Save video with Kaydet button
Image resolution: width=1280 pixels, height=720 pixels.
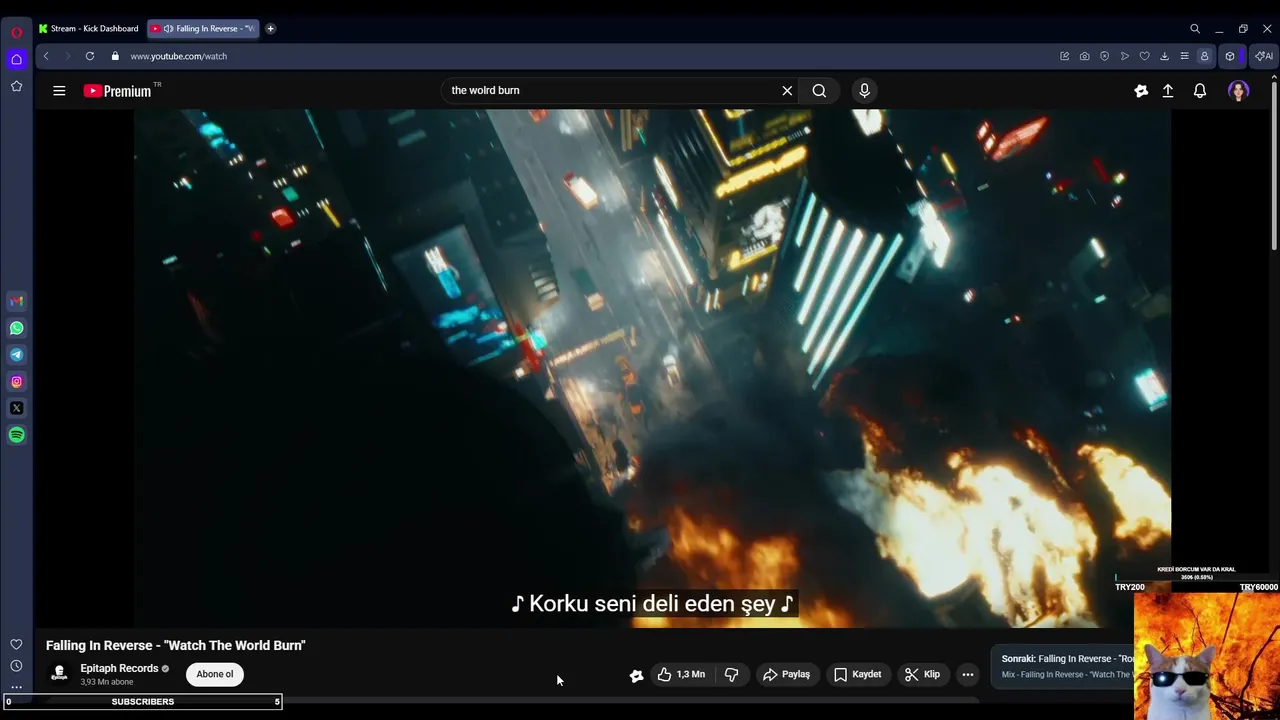(857, 675)
